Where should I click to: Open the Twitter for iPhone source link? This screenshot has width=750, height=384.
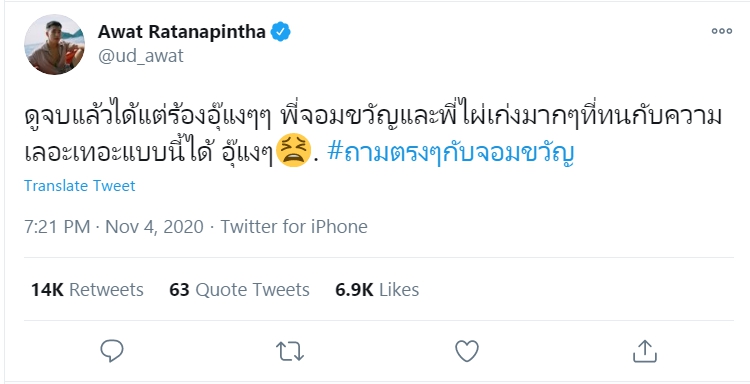click(x=294, y=226)
